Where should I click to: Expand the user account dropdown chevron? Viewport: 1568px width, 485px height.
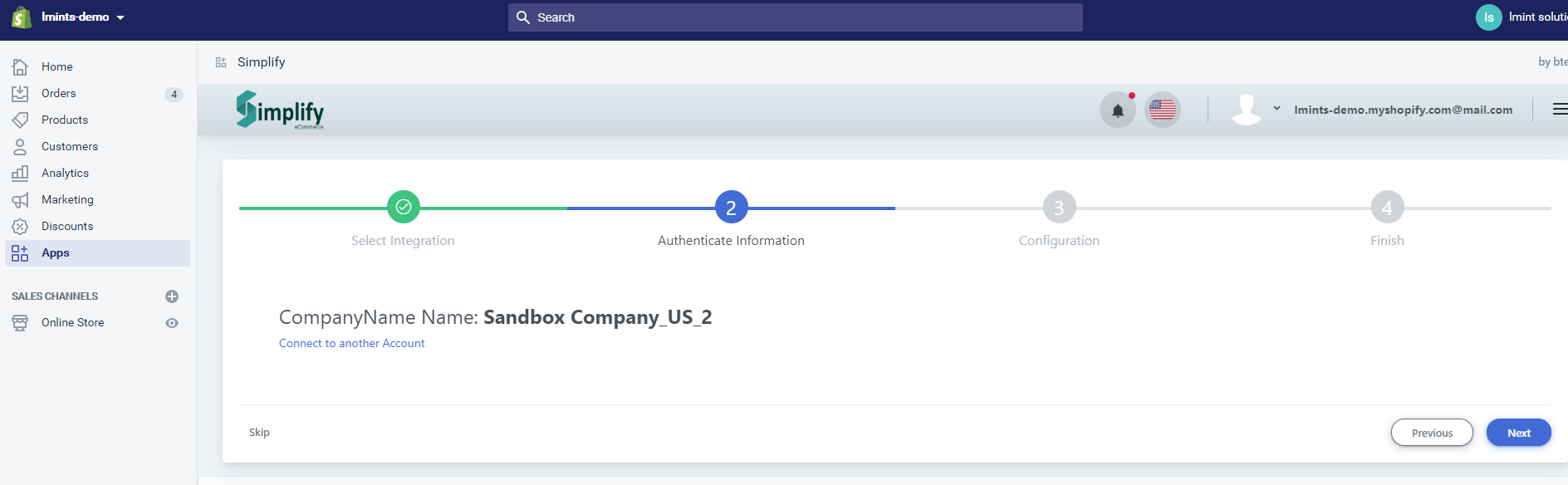pos(1276,109)
